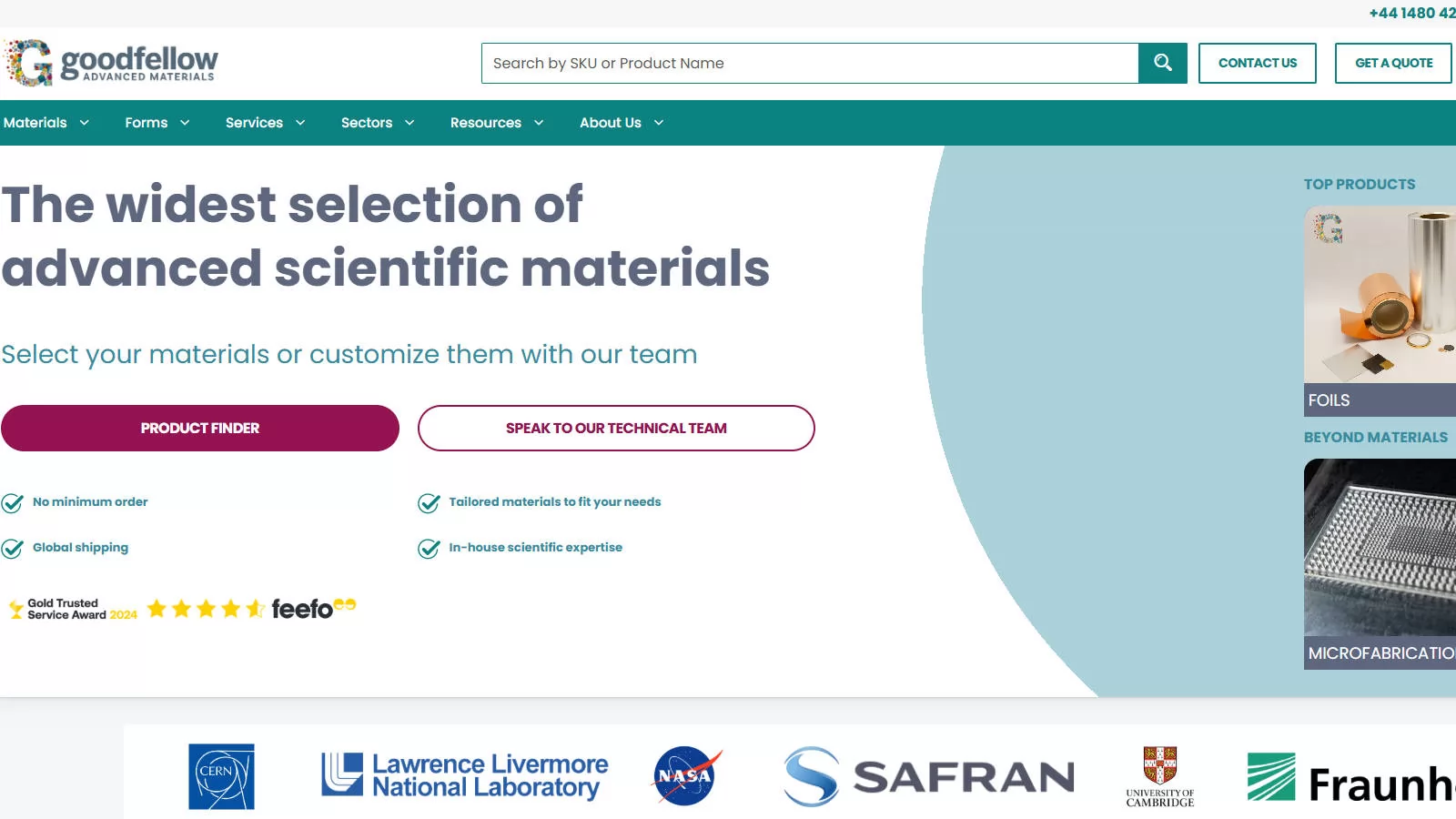
Task: Open the Sectors menu item
Action: point(378,123)
